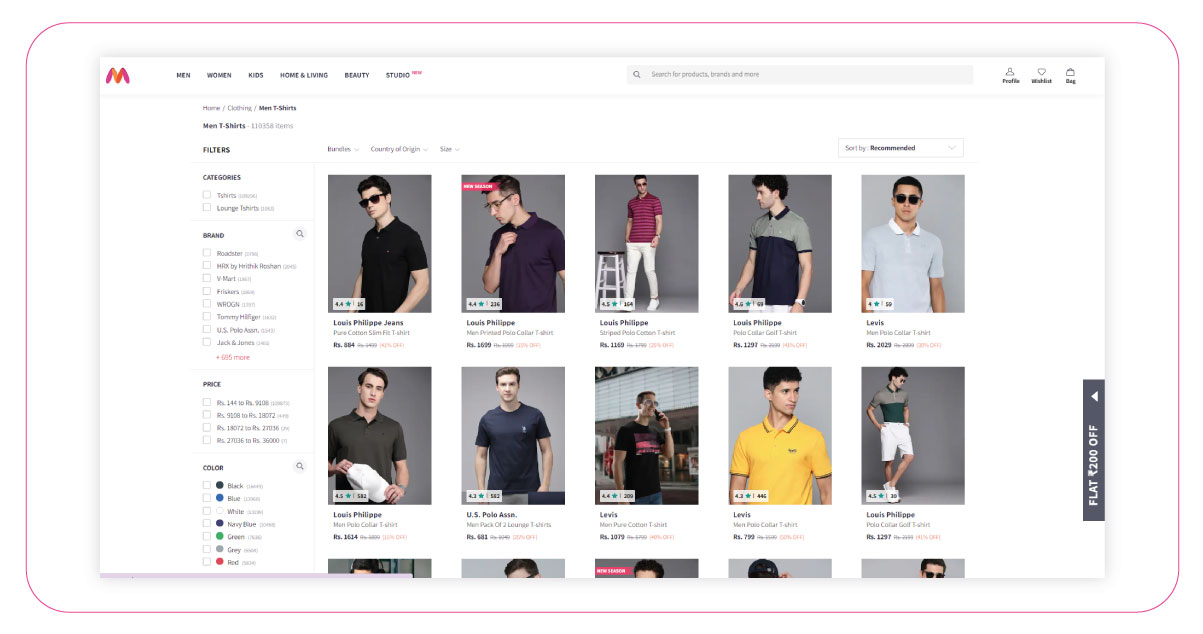Click the product search input field
The width and height of the screenshot is (1203, 634).
[x=800, y=74]
